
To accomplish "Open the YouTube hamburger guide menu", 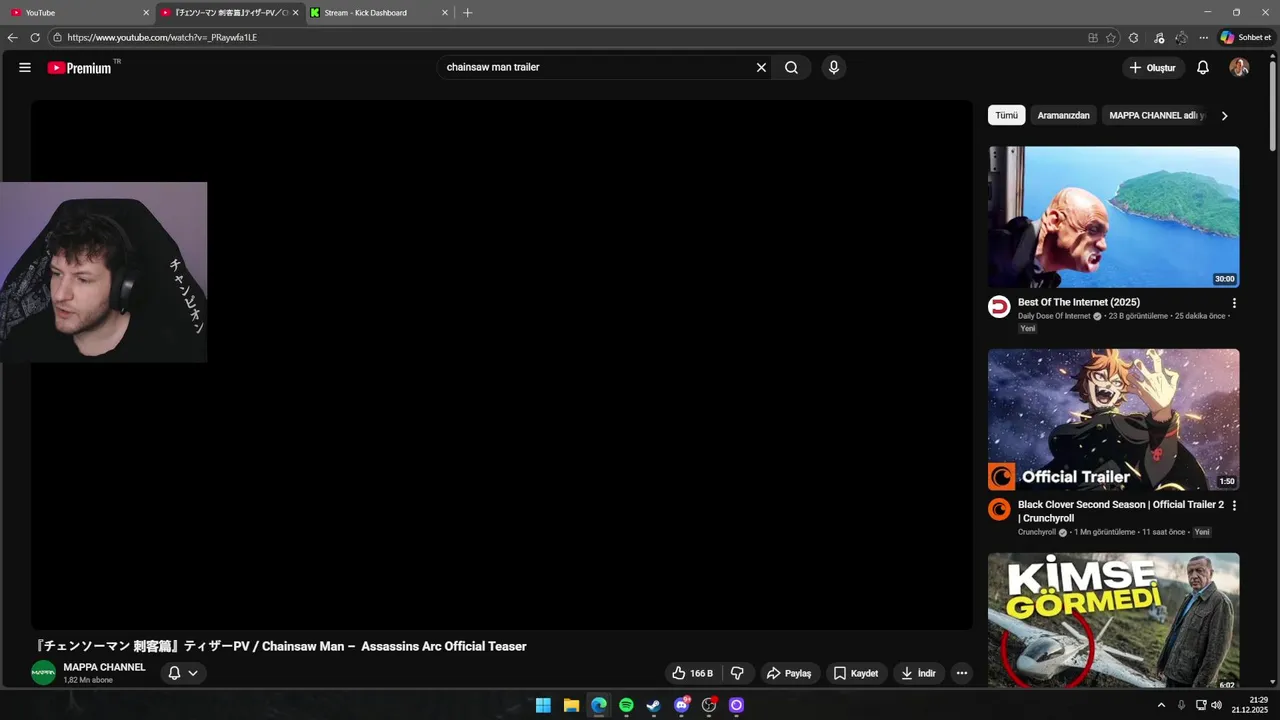I will tap(25, 68).
